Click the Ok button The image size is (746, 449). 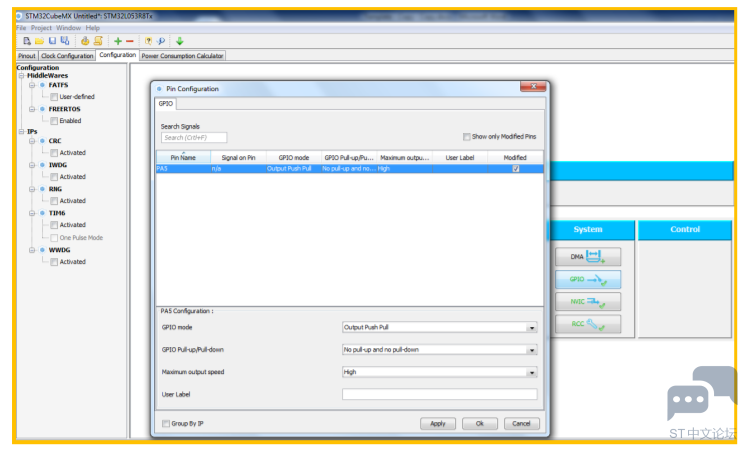click(480, 424)
